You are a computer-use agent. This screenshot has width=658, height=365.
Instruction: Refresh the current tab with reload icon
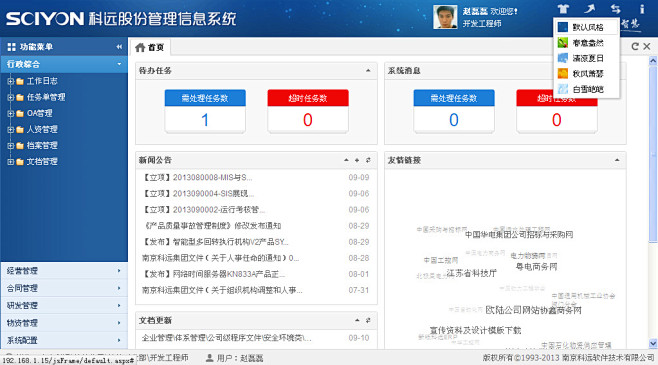(x=635, y=47)
